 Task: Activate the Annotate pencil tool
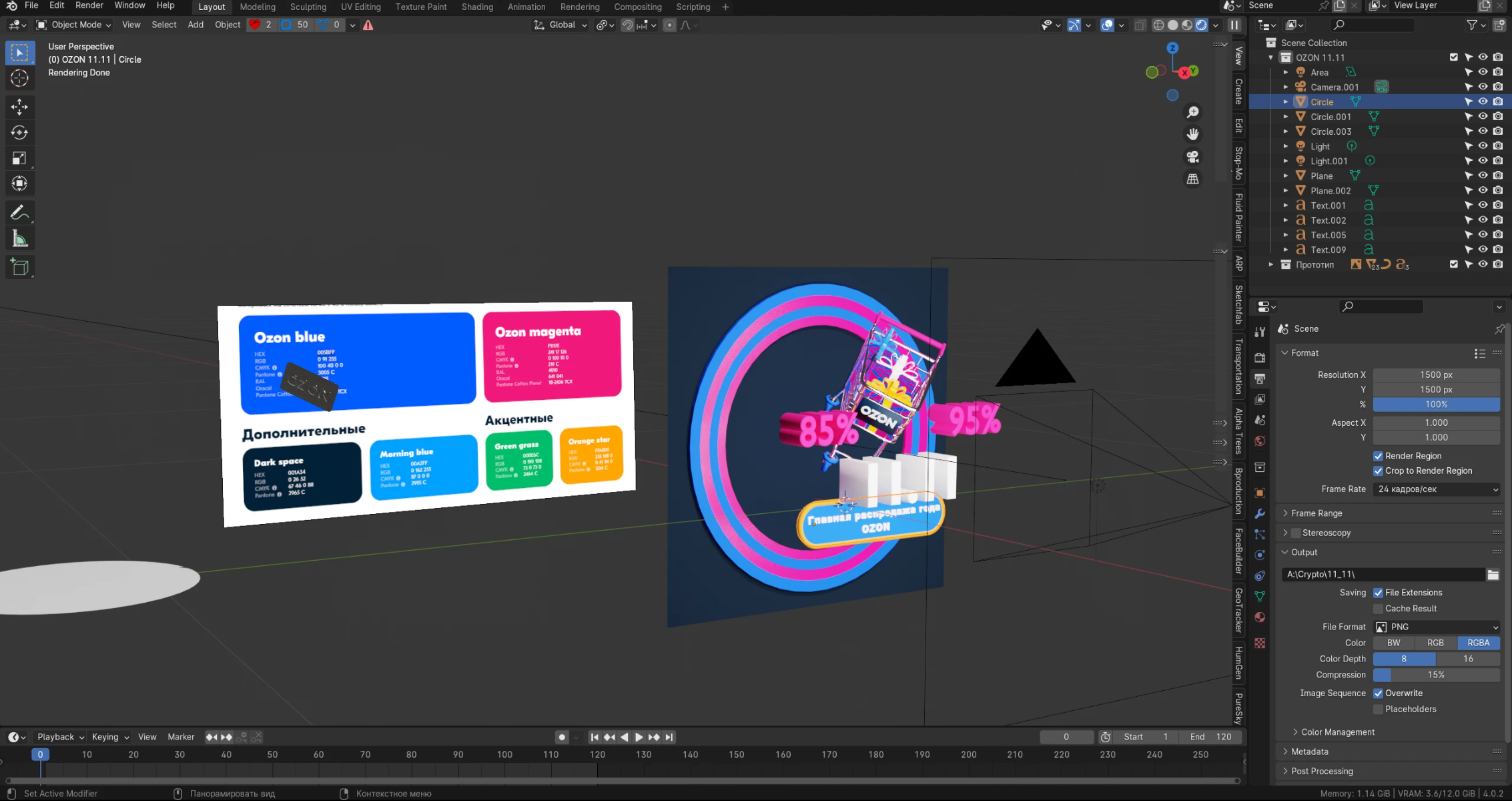tap(19, 213)
